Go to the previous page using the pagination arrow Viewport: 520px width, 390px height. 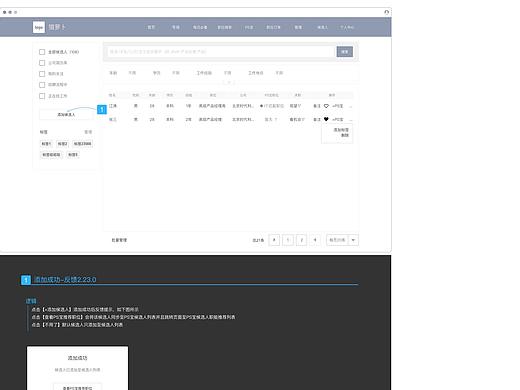(274, 240)
